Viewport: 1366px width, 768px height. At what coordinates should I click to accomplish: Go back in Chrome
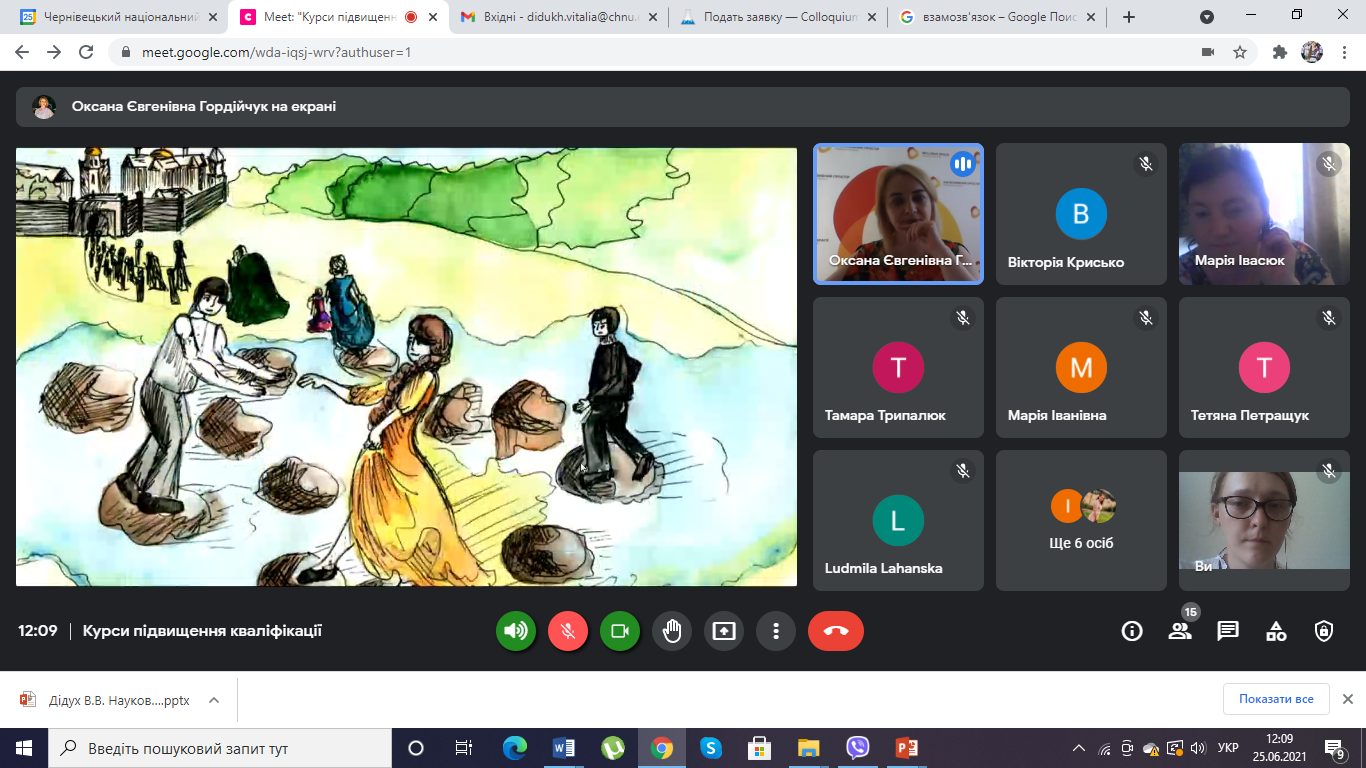tap(22, 52)
